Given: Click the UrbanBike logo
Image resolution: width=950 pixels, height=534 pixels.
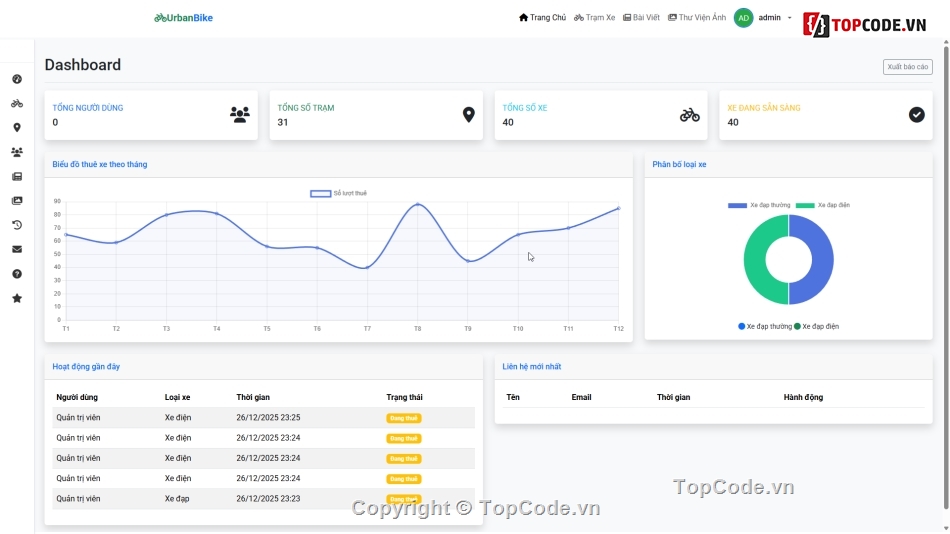Looking at the screenshot, I should coord(184,18).
